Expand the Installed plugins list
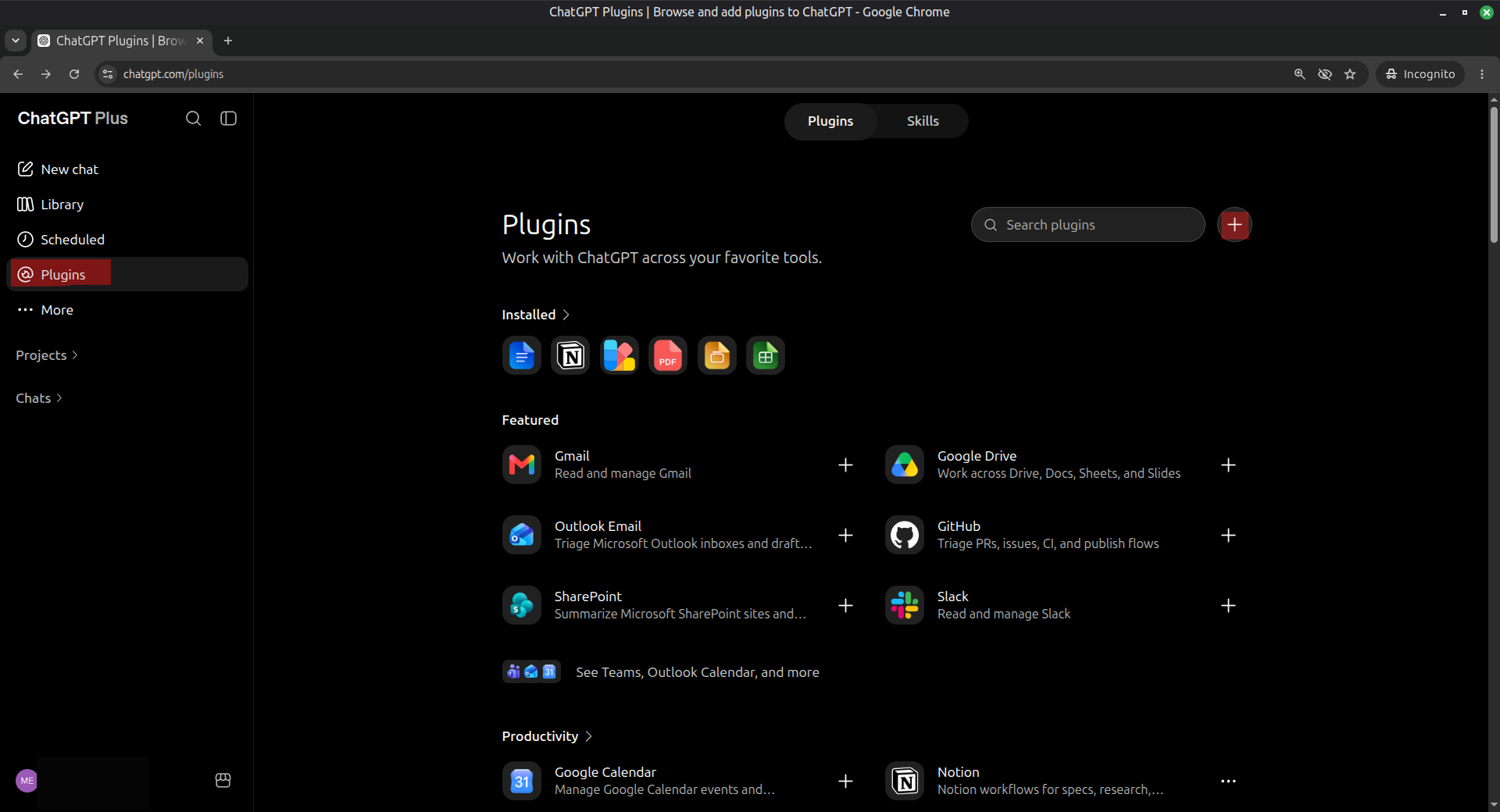Viewport: 1500px width, 812px height. tap(536, 315)
